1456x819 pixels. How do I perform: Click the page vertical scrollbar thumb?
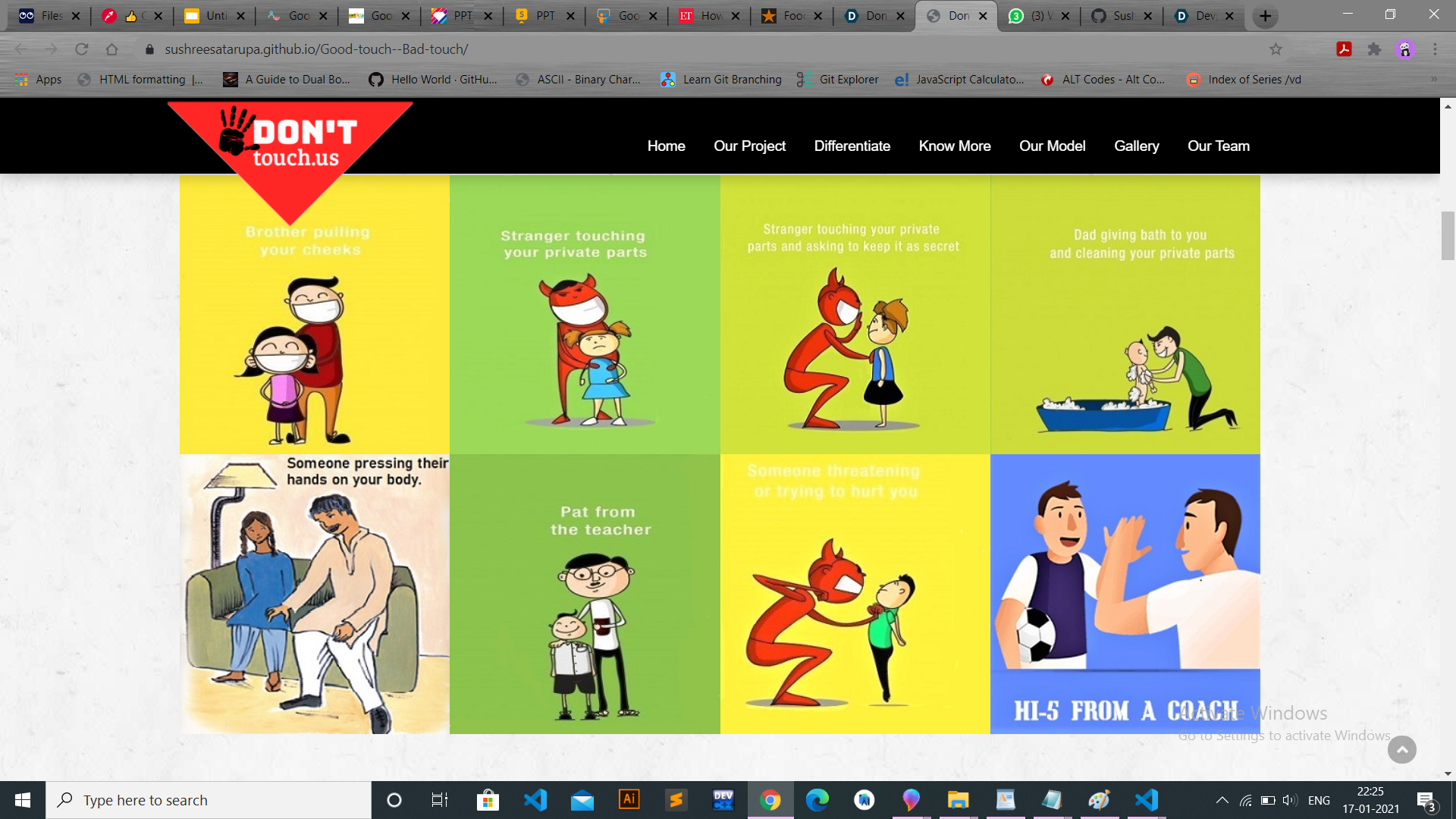[1448, 236]
